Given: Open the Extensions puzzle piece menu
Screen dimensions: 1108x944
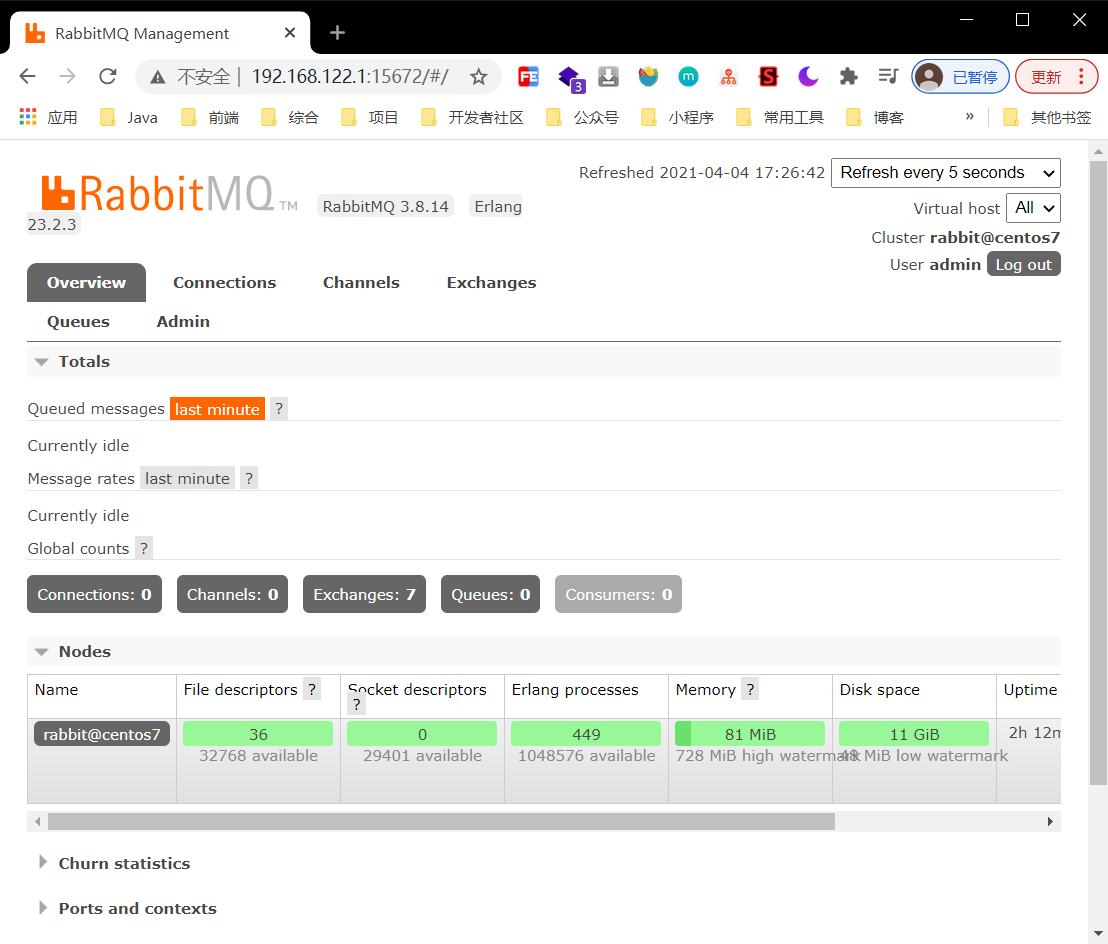Looking at the screenshot, I should (848, 77).
